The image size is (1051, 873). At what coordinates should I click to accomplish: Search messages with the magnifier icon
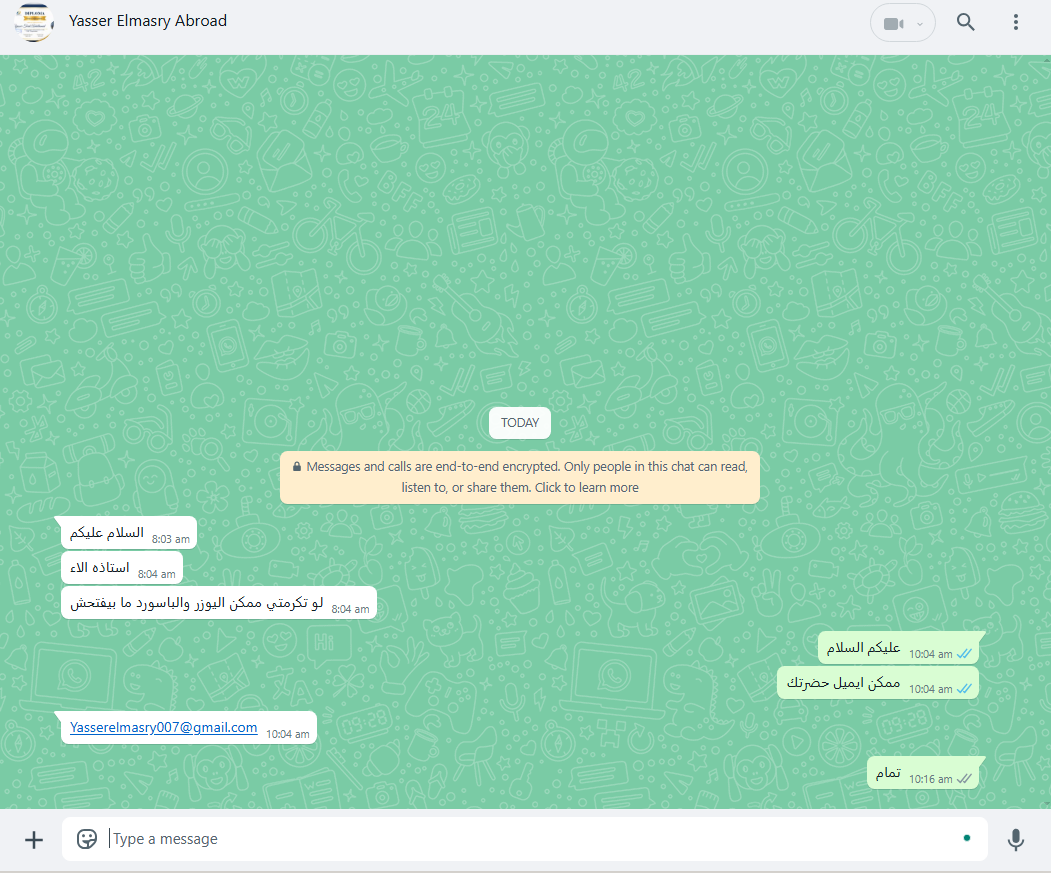[x=965, y=22]
